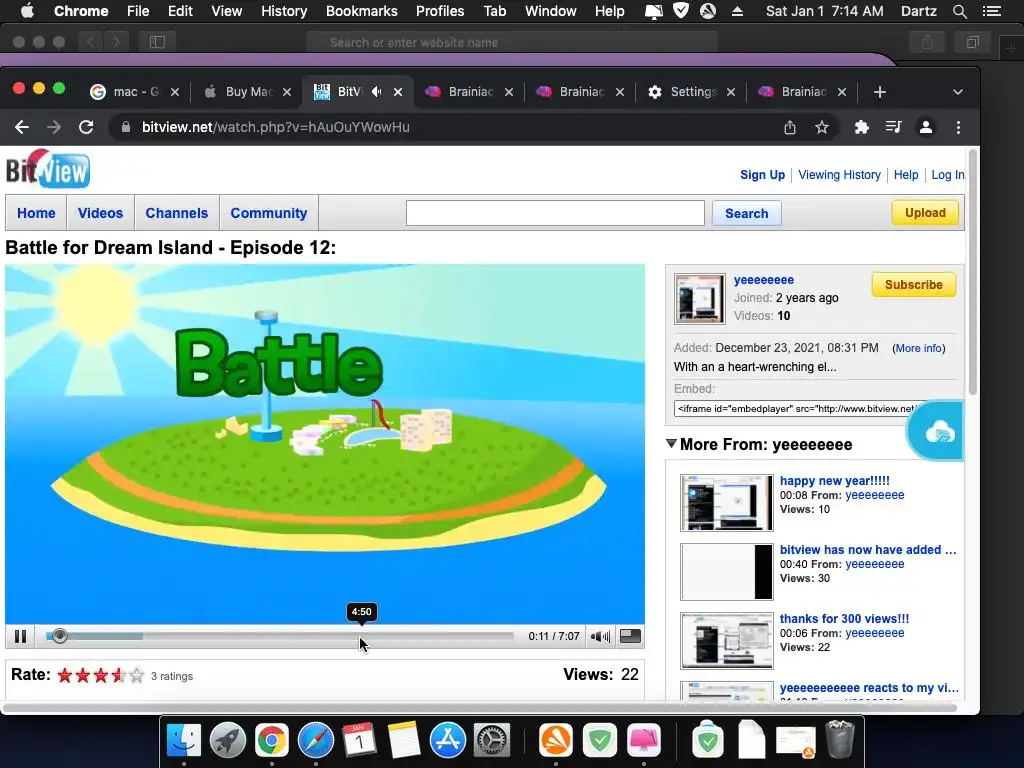Open the yeeeeeeee channel name link
The image size is (1024, 768).
tap(763, 280)
